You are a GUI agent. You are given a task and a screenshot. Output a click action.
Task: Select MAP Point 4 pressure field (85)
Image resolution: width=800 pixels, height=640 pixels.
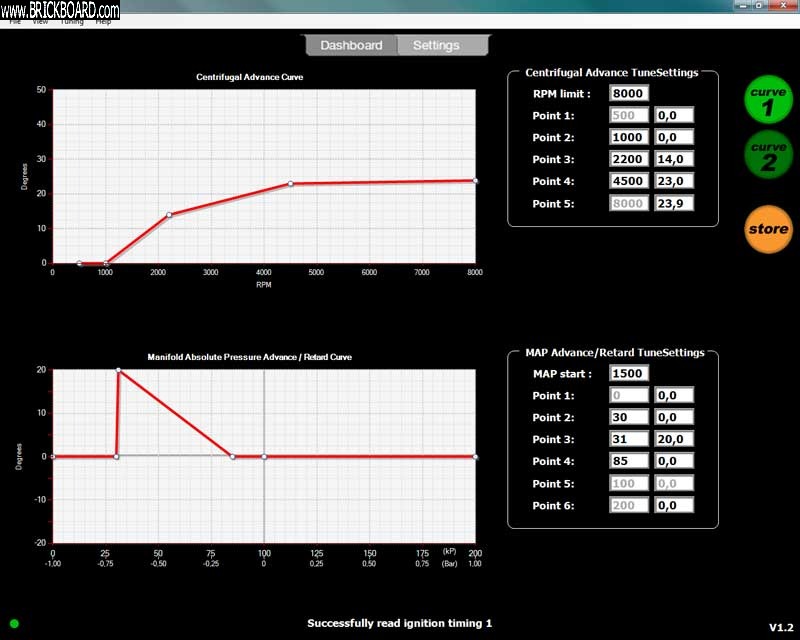[629, 461]
